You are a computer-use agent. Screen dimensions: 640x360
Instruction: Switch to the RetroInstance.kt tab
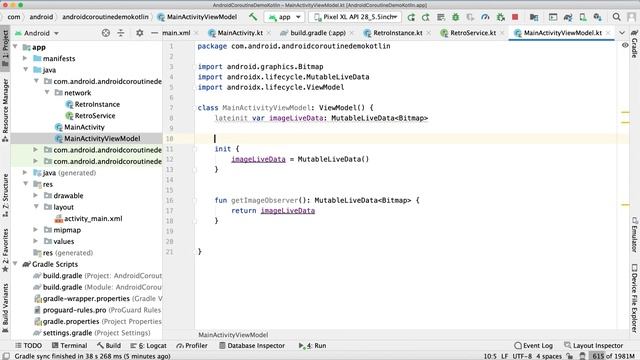[x=397, y=33]
